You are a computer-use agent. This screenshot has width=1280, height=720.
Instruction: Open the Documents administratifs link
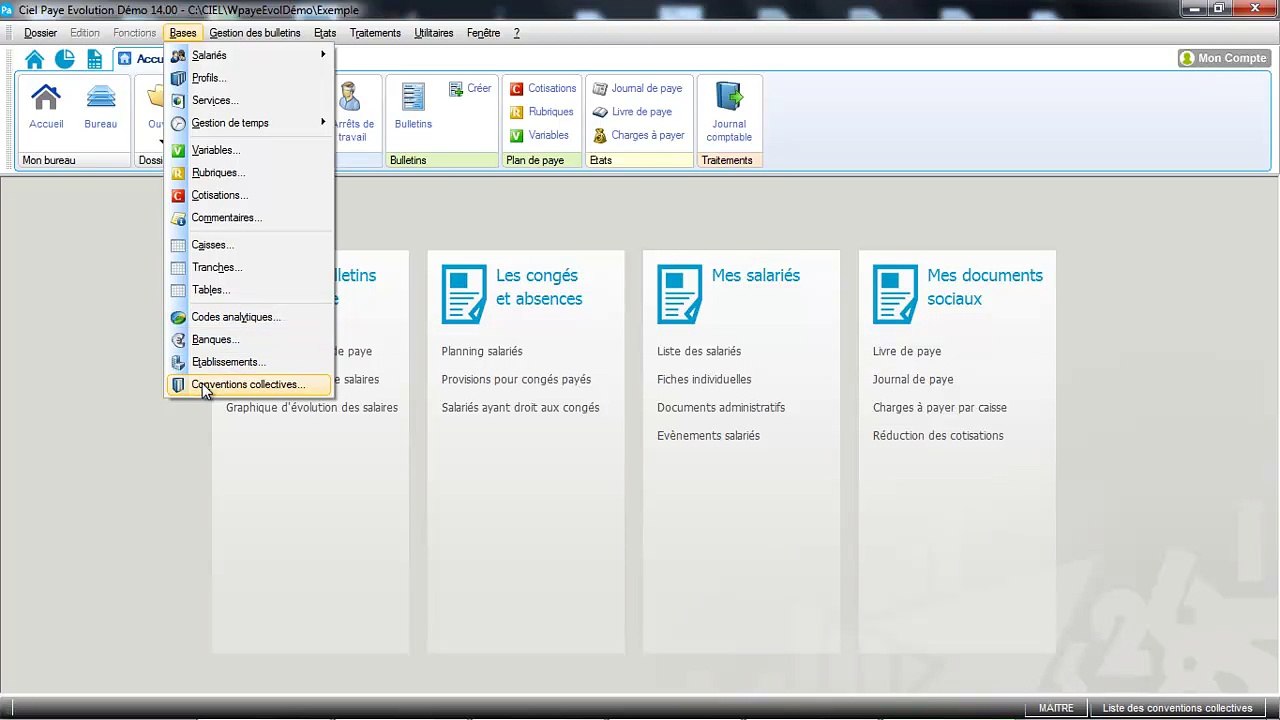point(721,407)
